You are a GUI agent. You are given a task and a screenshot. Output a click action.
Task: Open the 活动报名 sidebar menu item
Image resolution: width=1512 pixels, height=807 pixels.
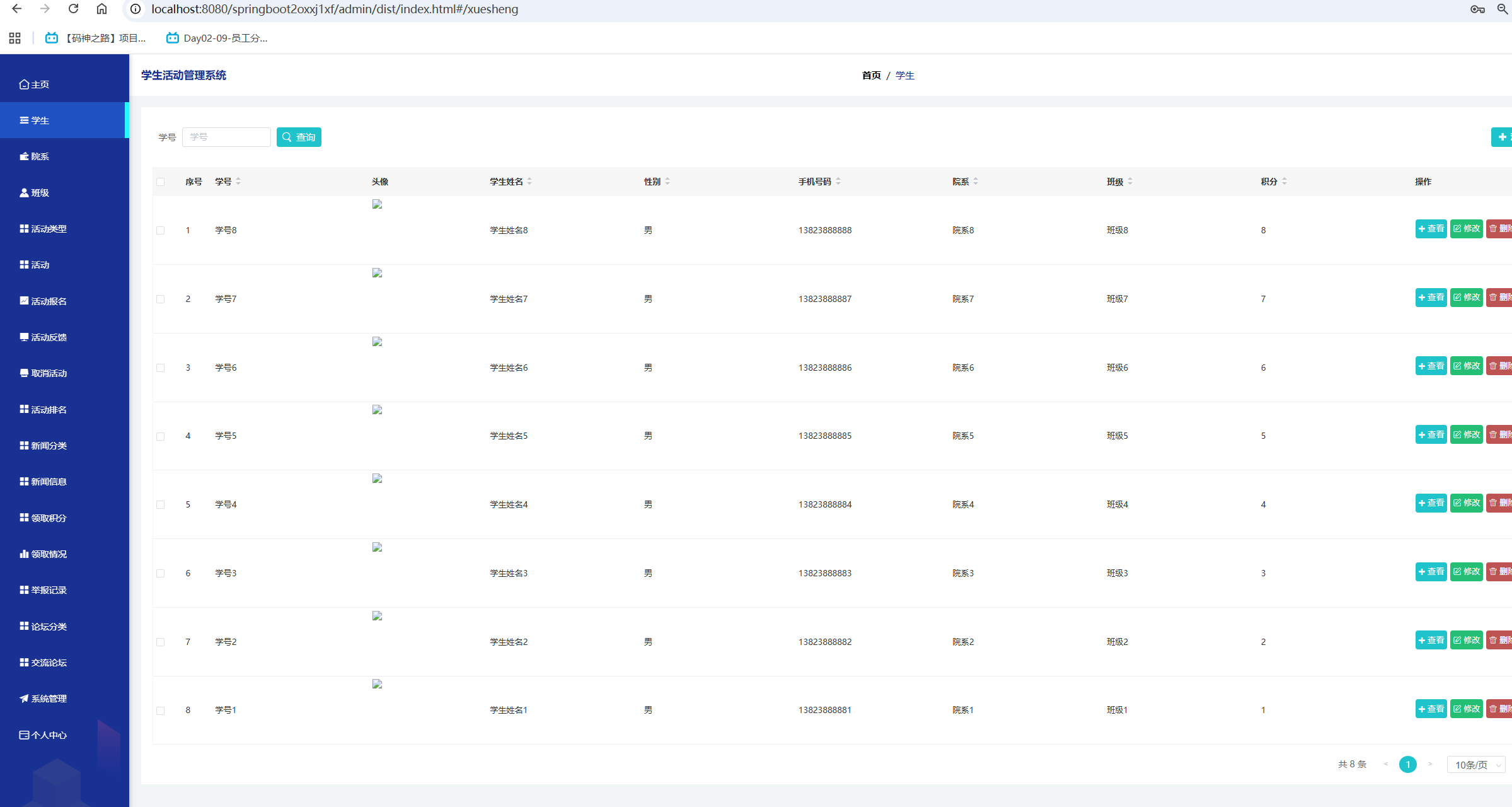click(x=49, y=301)
